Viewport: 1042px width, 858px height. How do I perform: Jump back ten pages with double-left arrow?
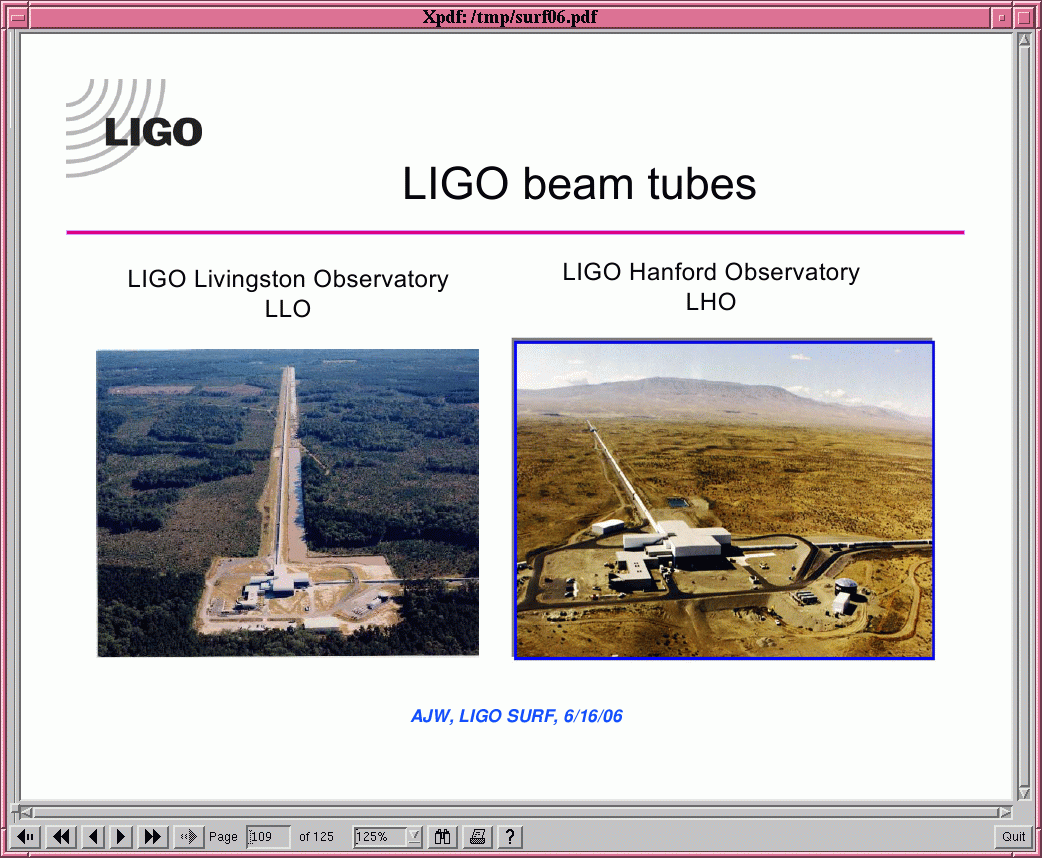61,837
